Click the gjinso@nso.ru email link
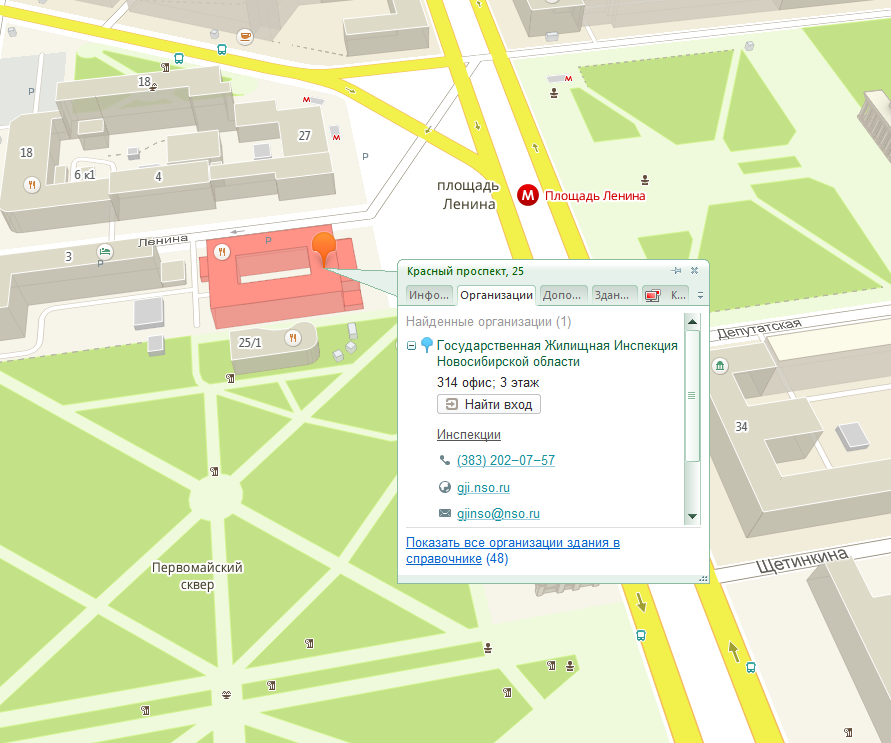This screenshot has width=891, height=743. [498, 514]
